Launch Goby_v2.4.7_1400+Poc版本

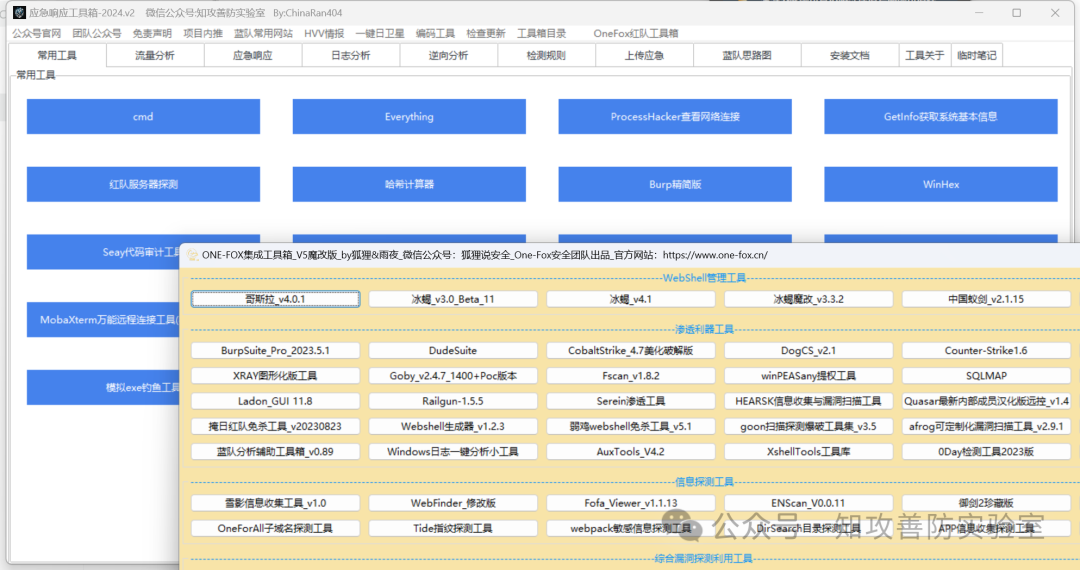[453, 376]
